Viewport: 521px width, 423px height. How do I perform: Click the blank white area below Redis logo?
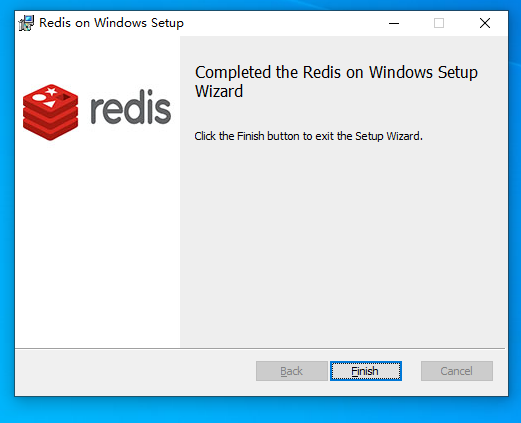tap(97, 243)
